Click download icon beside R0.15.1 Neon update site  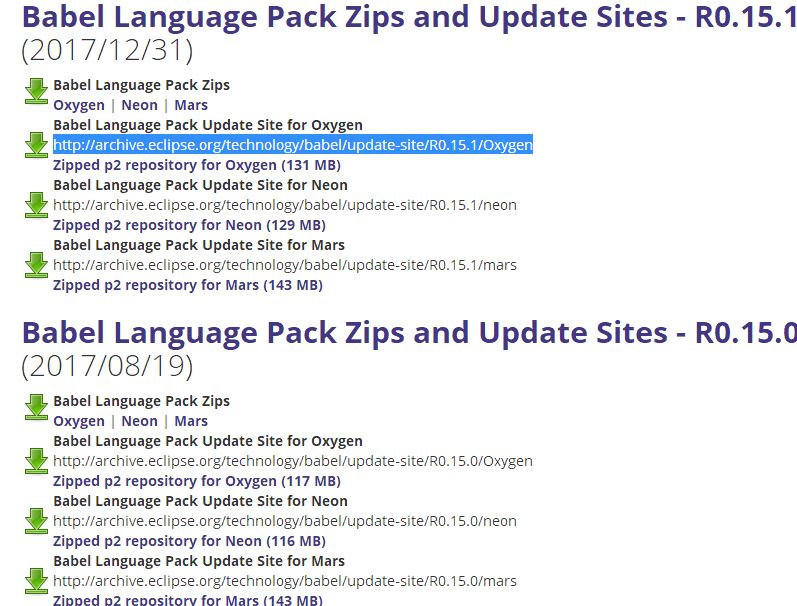tap(36, 205)
